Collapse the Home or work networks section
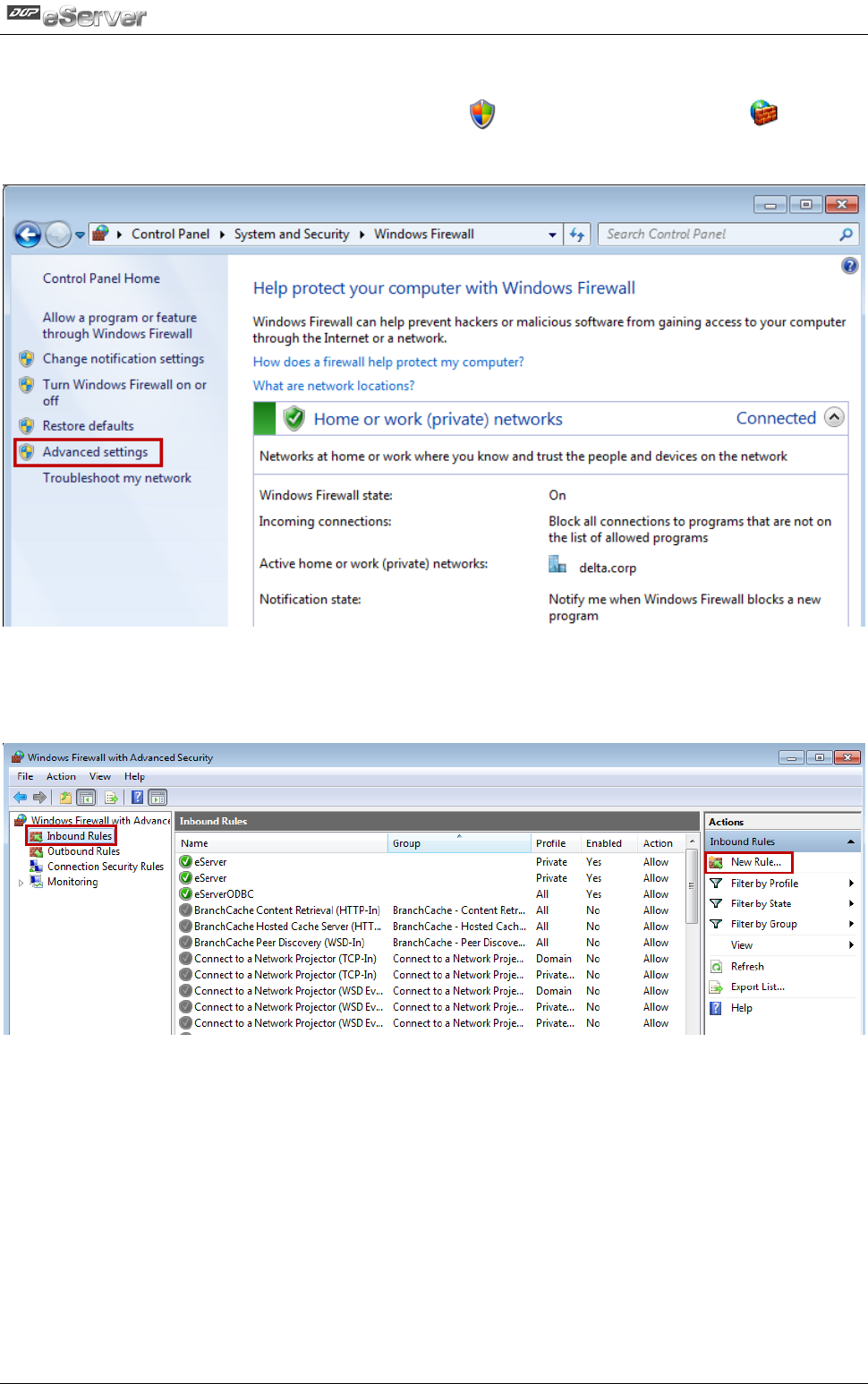Screen dimensions: 868x1384 tap(834, 417)
